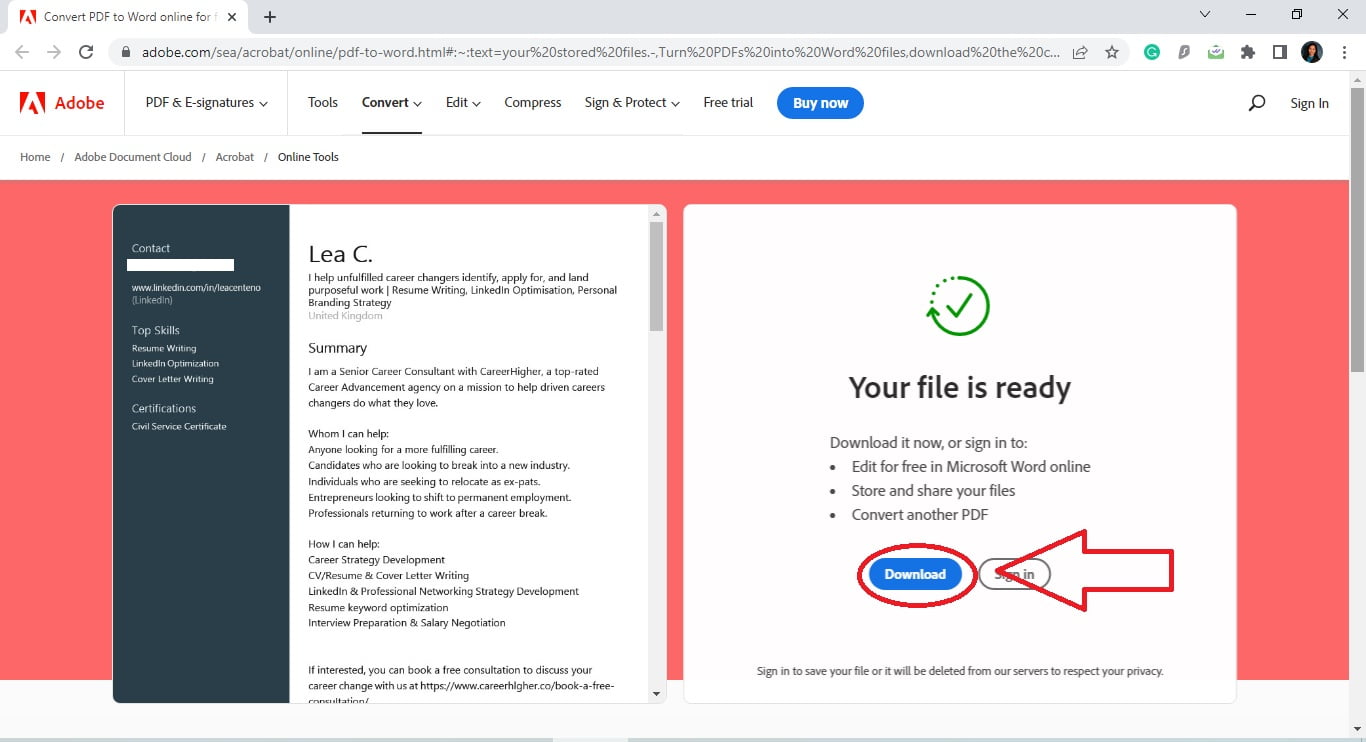Click the preview scrollbar up arrow

pyautogui.click(x=657, y=213)
